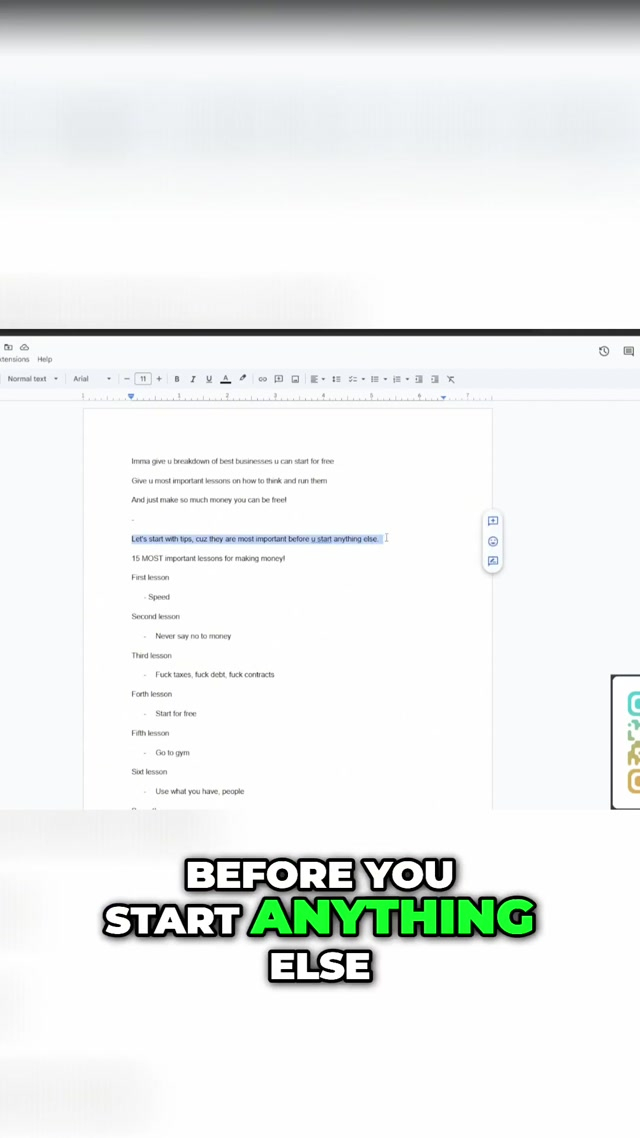Toggle italic text formatting
The height and width of the screenshot is (1138, 640).
coord(193,379)
